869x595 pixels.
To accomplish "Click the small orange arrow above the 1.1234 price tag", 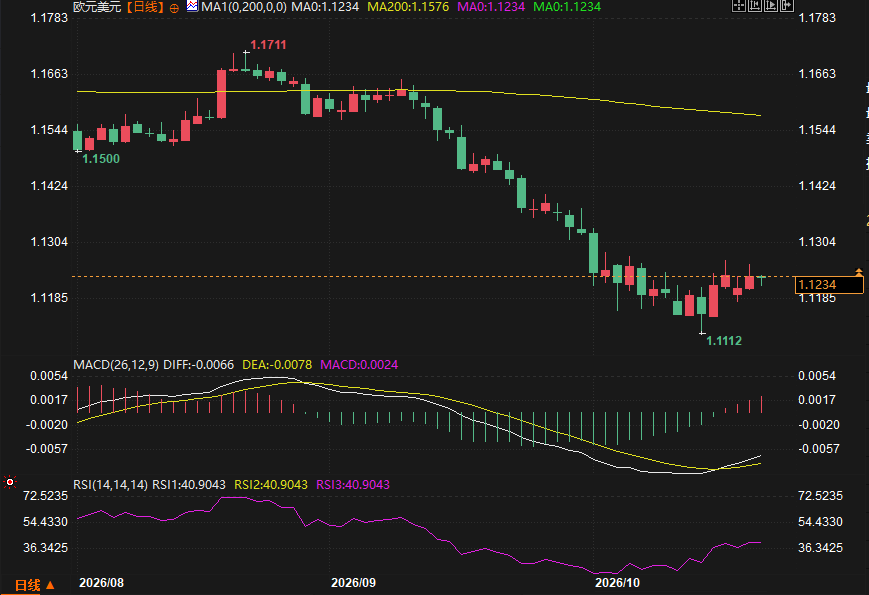I will click(858, 272).
